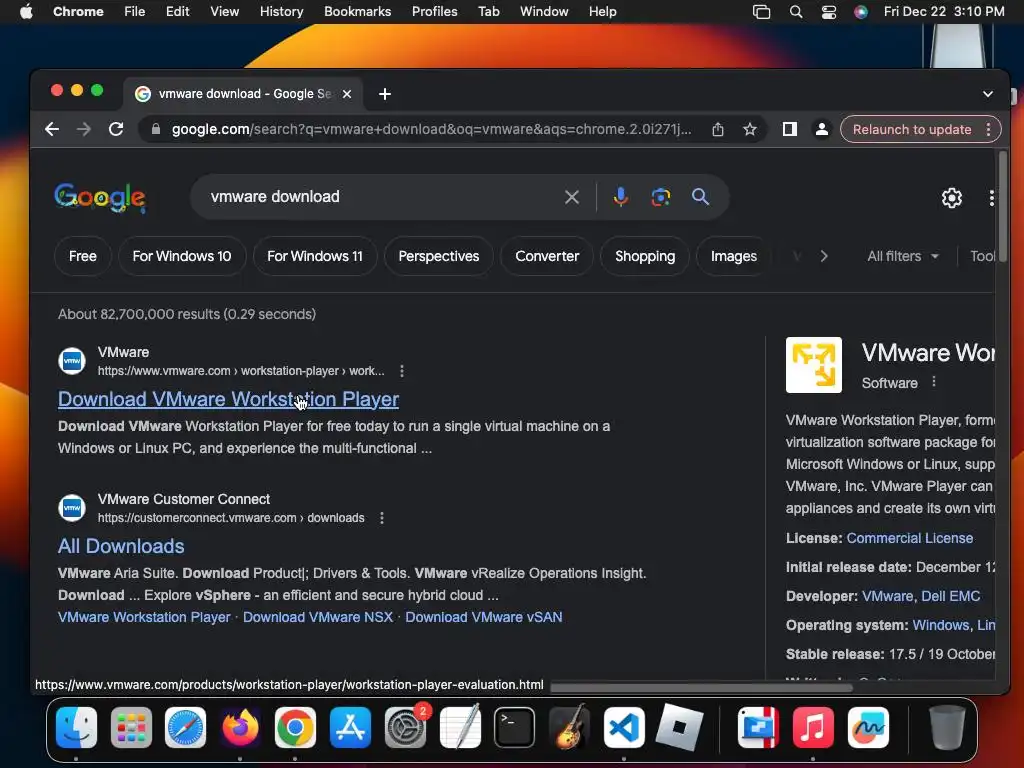Click the Google logo

[99, 197]
